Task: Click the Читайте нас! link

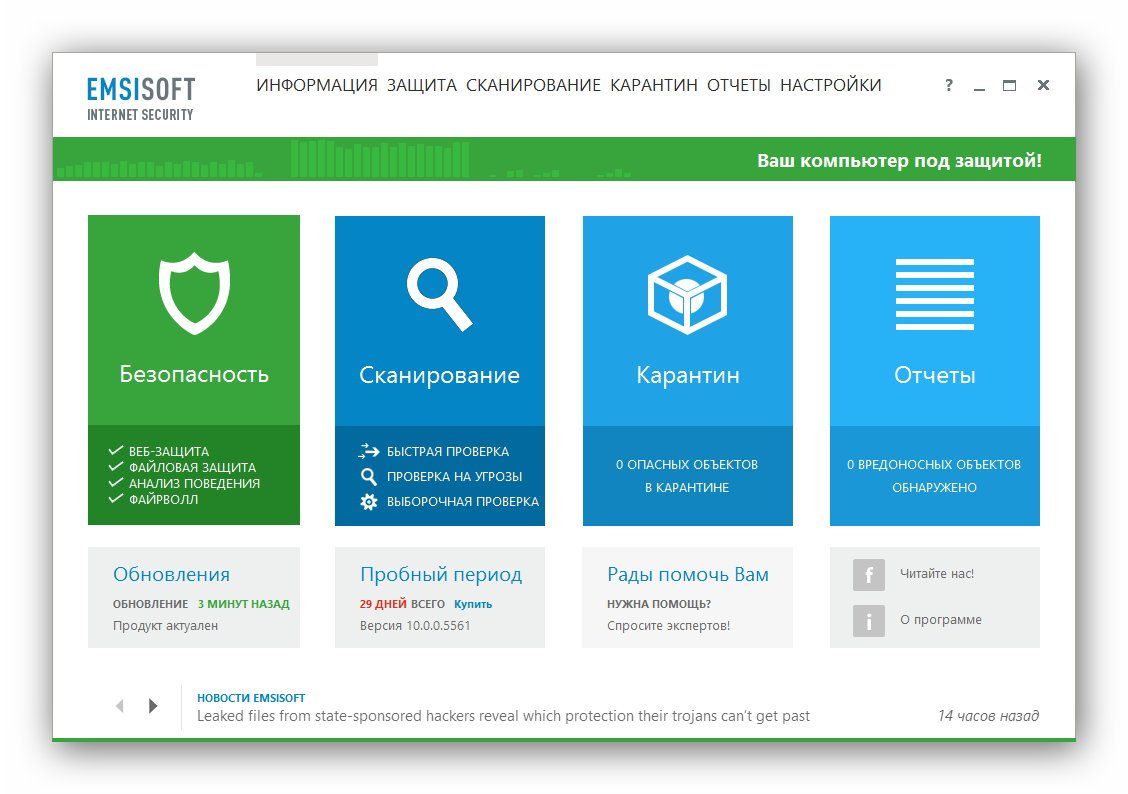Action: (937, 574)
